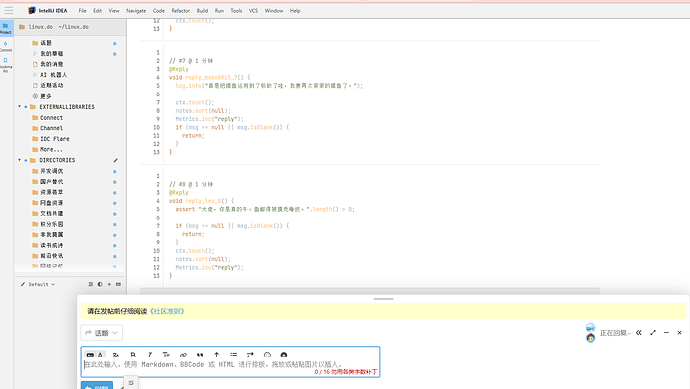Open the Navigate menu

tap(136, 11)
